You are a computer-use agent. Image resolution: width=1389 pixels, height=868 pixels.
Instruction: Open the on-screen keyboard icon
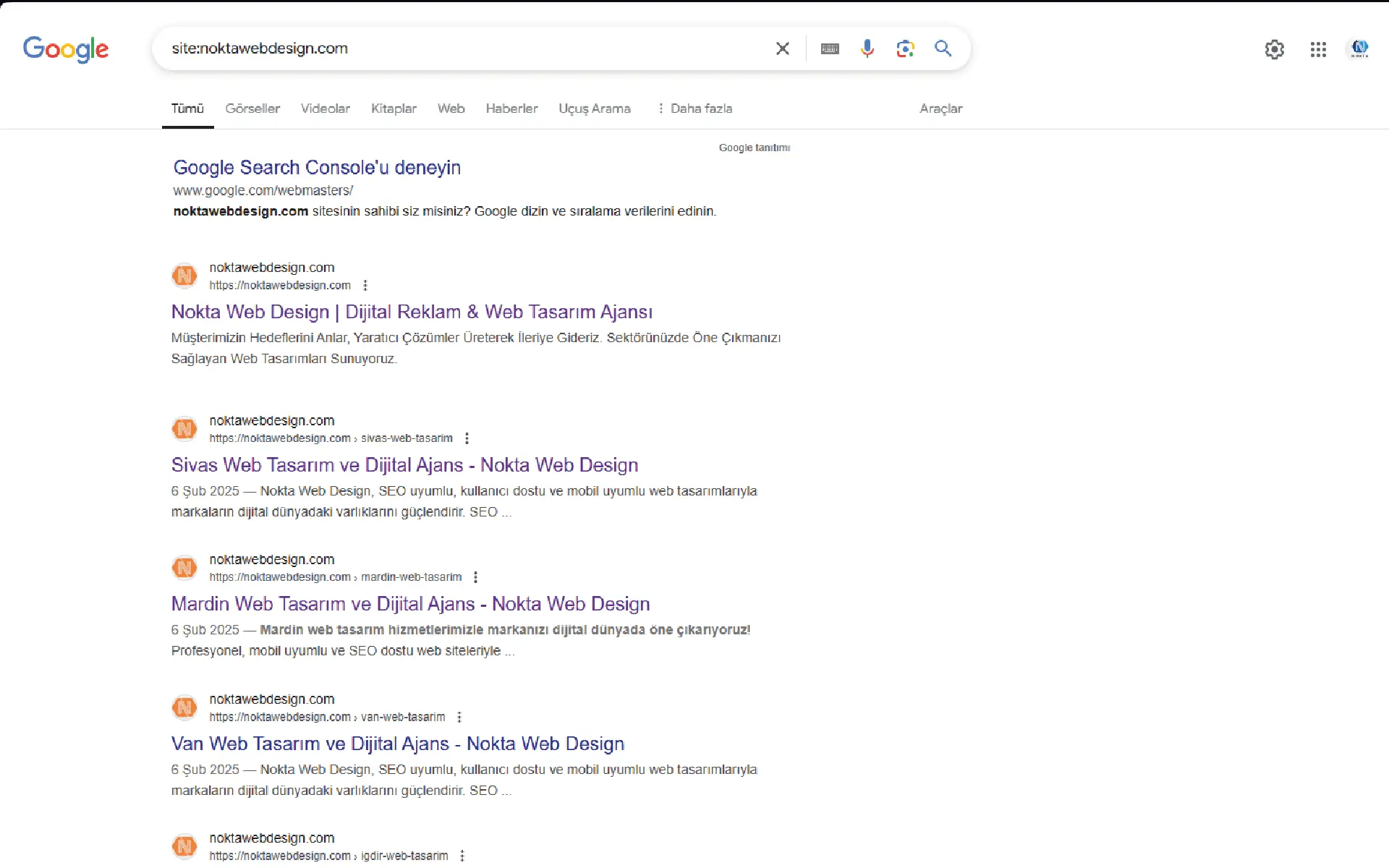click(x=830, y=48)
